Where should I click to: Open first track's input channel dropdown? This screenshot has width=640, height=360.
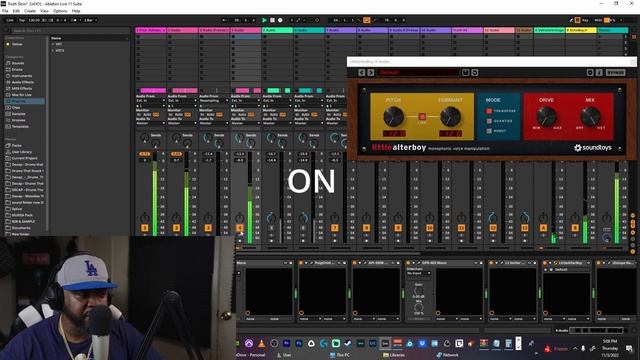(x=150, y=106)
